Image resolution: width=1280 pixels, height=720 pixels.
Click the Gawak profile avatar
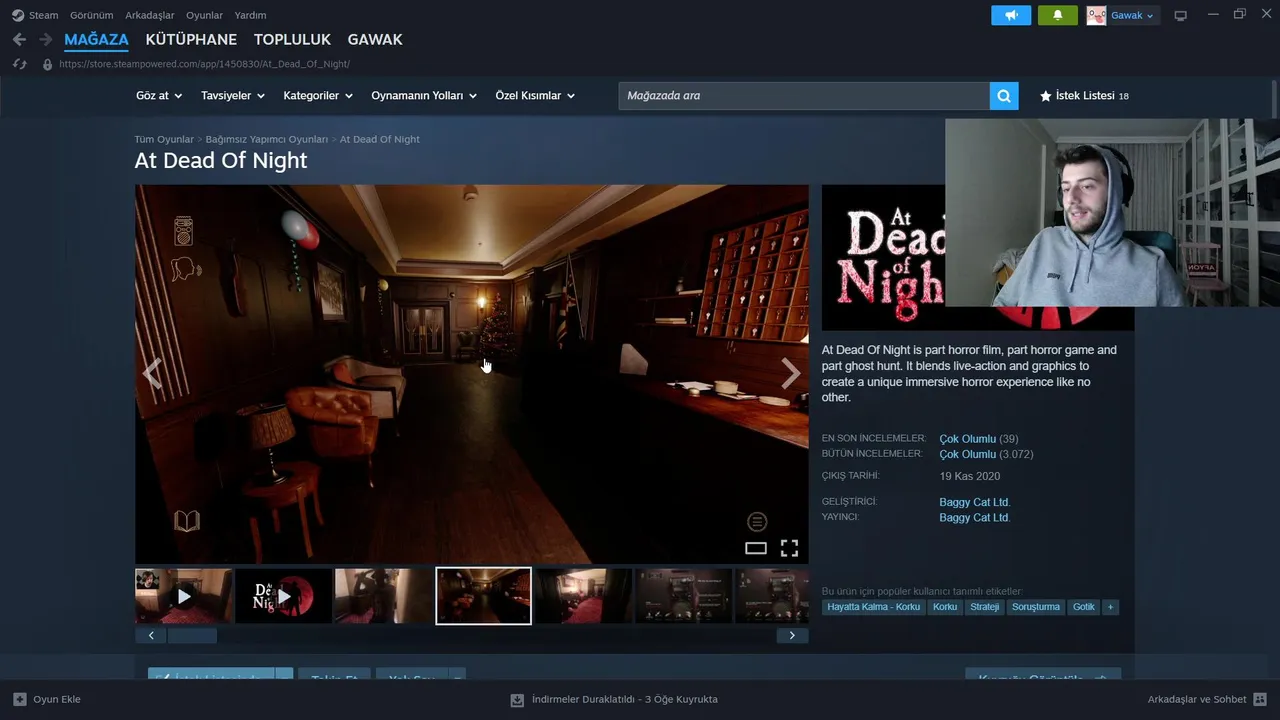1096,15
